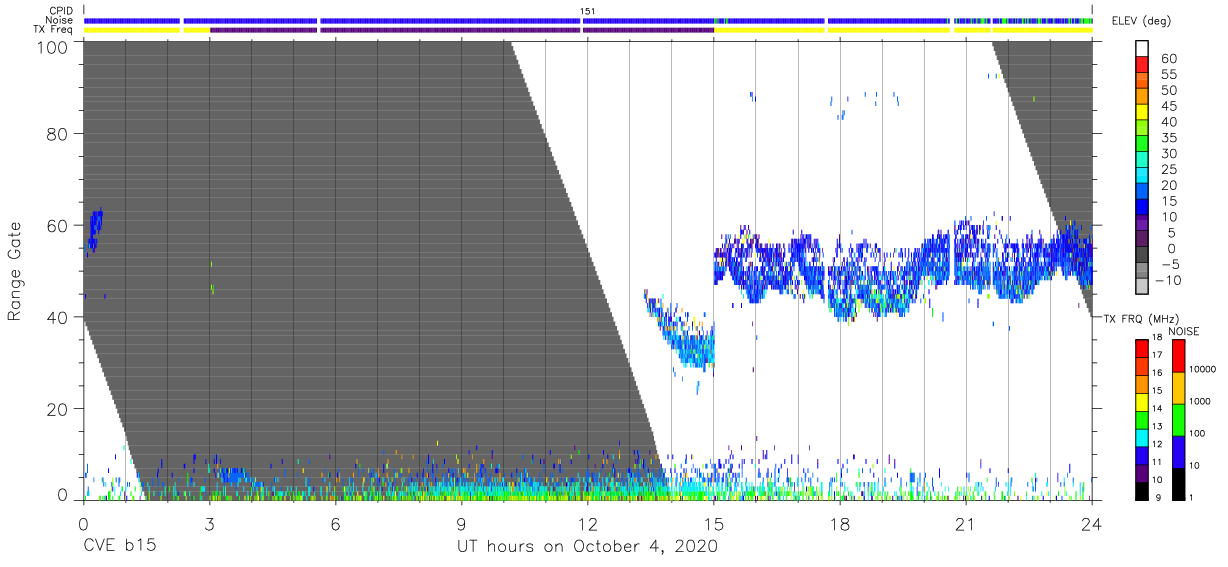1228x567 pixels.
Task: Select the red swatch in TX FRQ colorbar
Action: pos(1142,349)
